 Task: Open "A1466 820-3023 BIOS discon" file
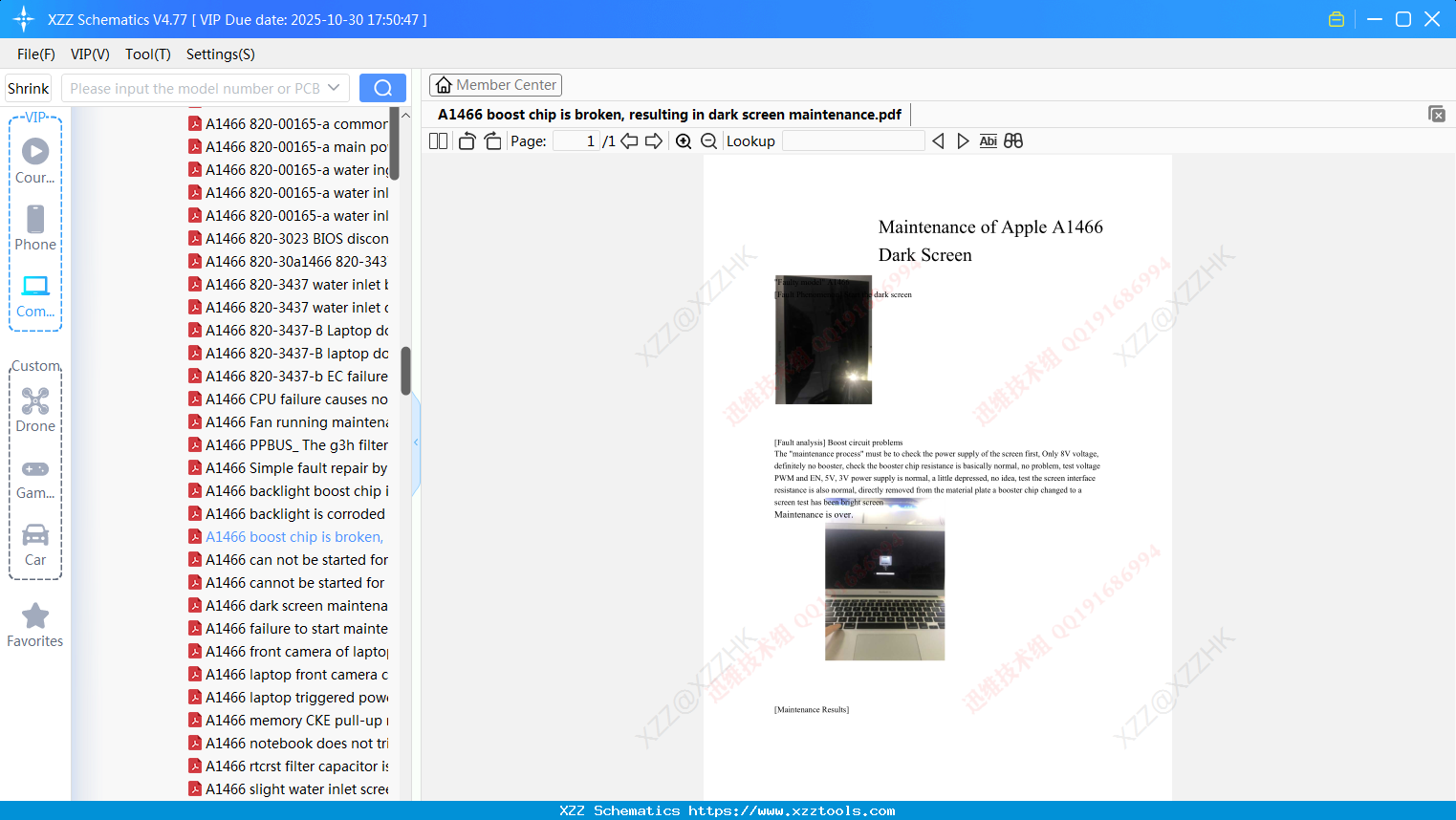coord(288,239)
